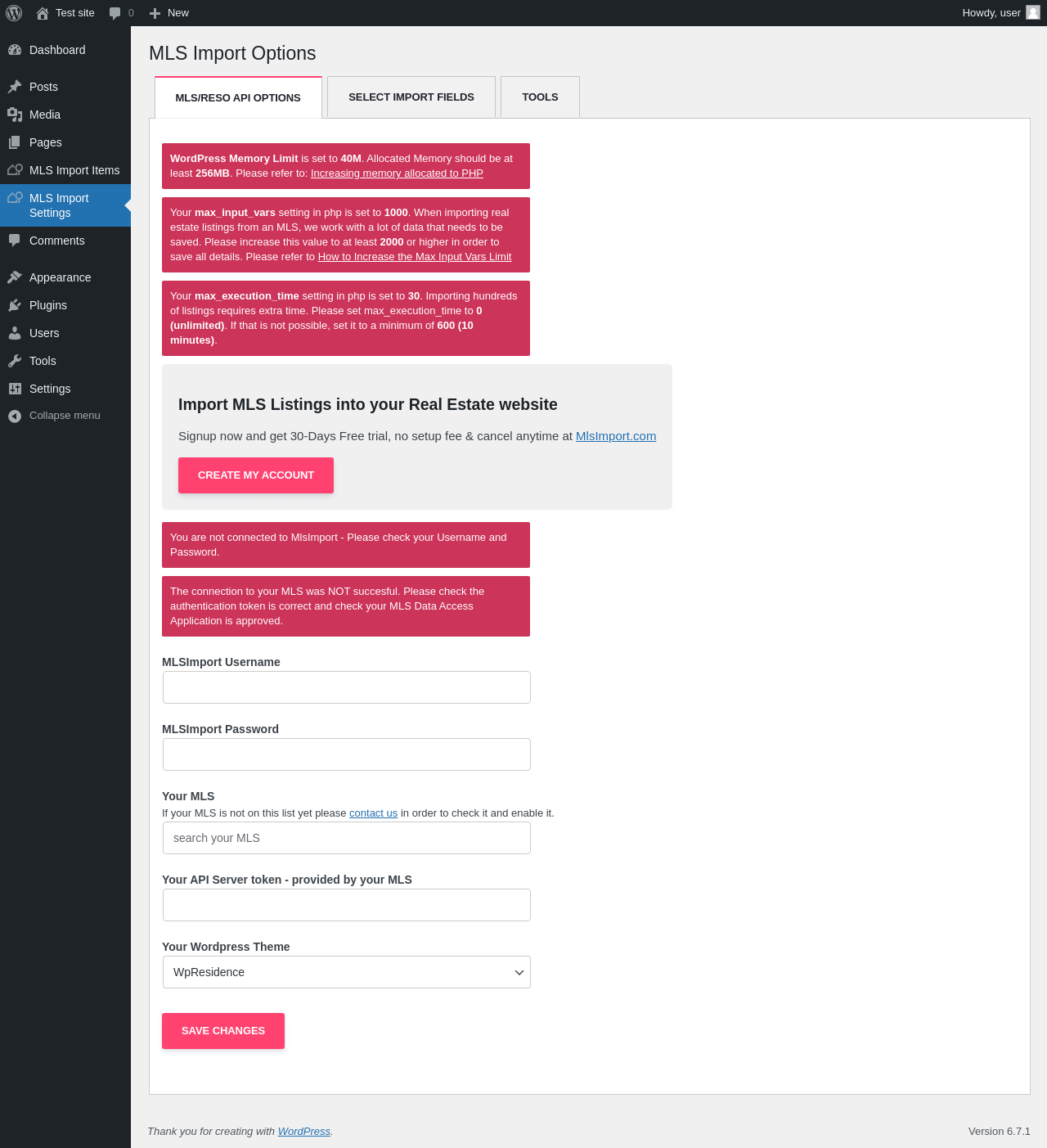Focus the API Server token field
This screenshot has width=1047, height=1148.
tap(347, 905)
